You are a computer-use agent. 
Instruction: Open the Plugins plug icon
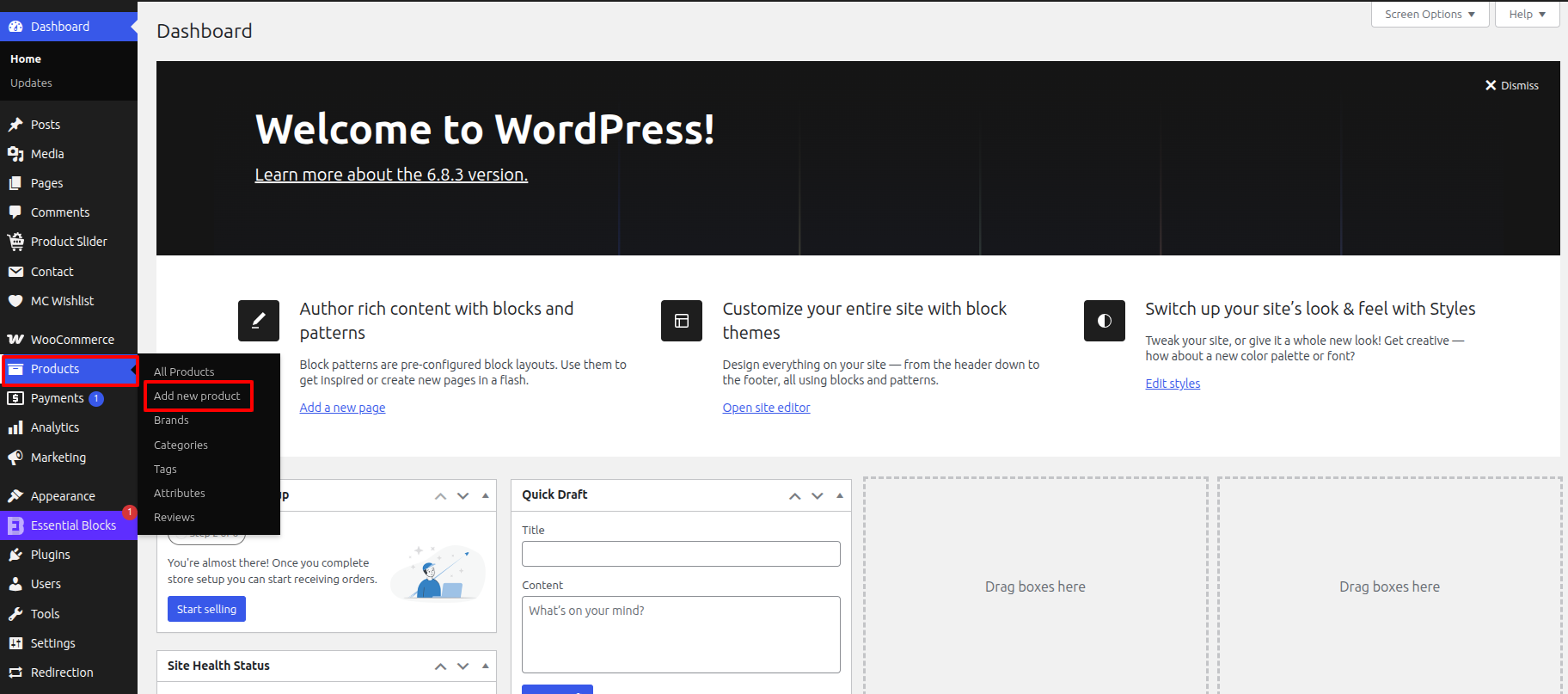(x=15, y=555)
